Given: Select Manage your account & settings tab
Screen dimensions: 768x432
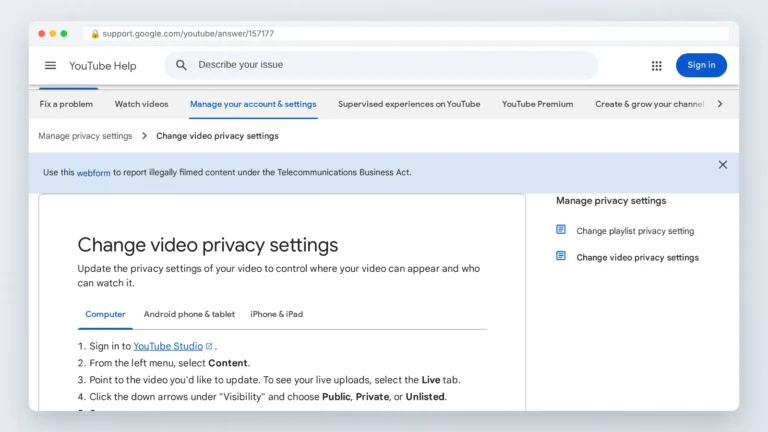Looking at the screenshot, I should point(253,104).
